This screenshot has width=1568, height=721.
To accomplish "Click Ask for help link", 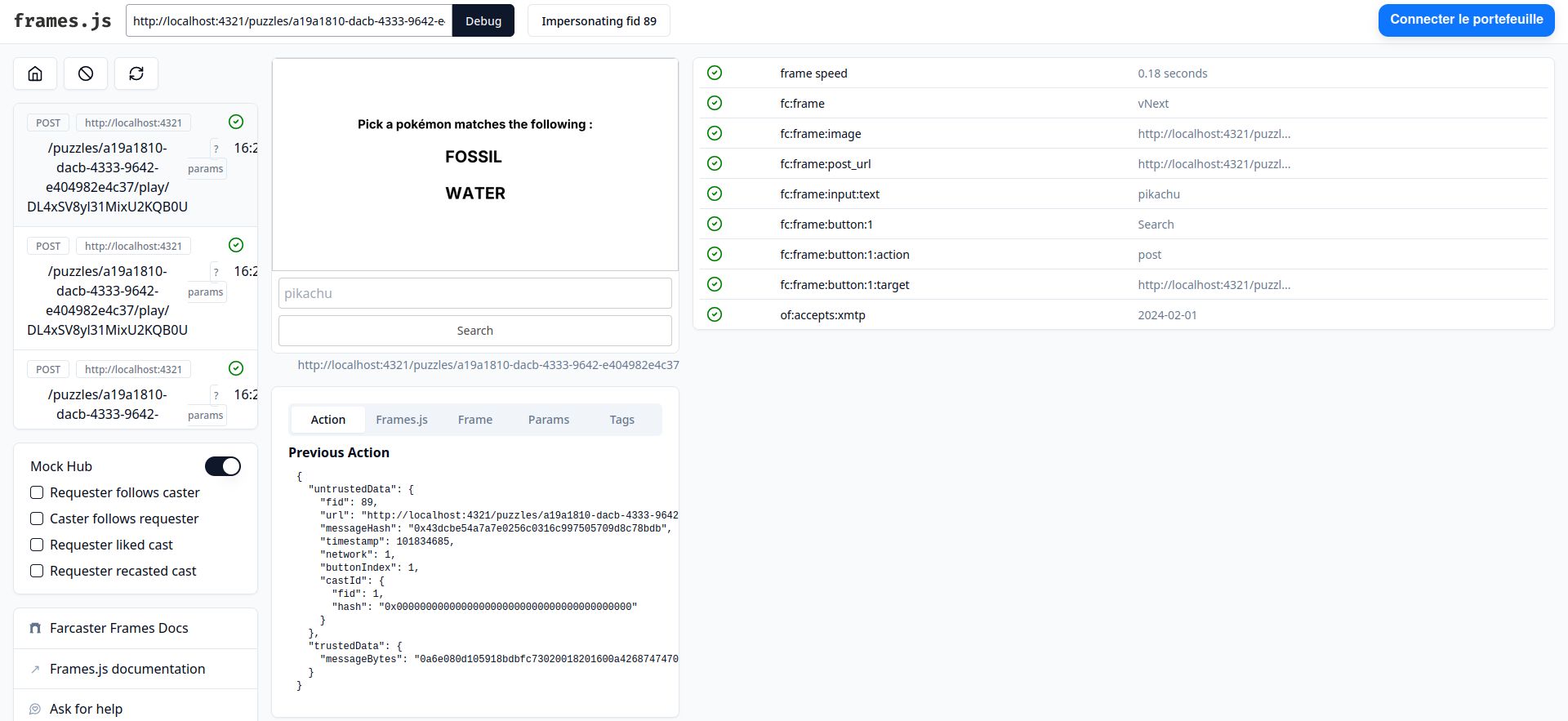I will pos(87,709).
